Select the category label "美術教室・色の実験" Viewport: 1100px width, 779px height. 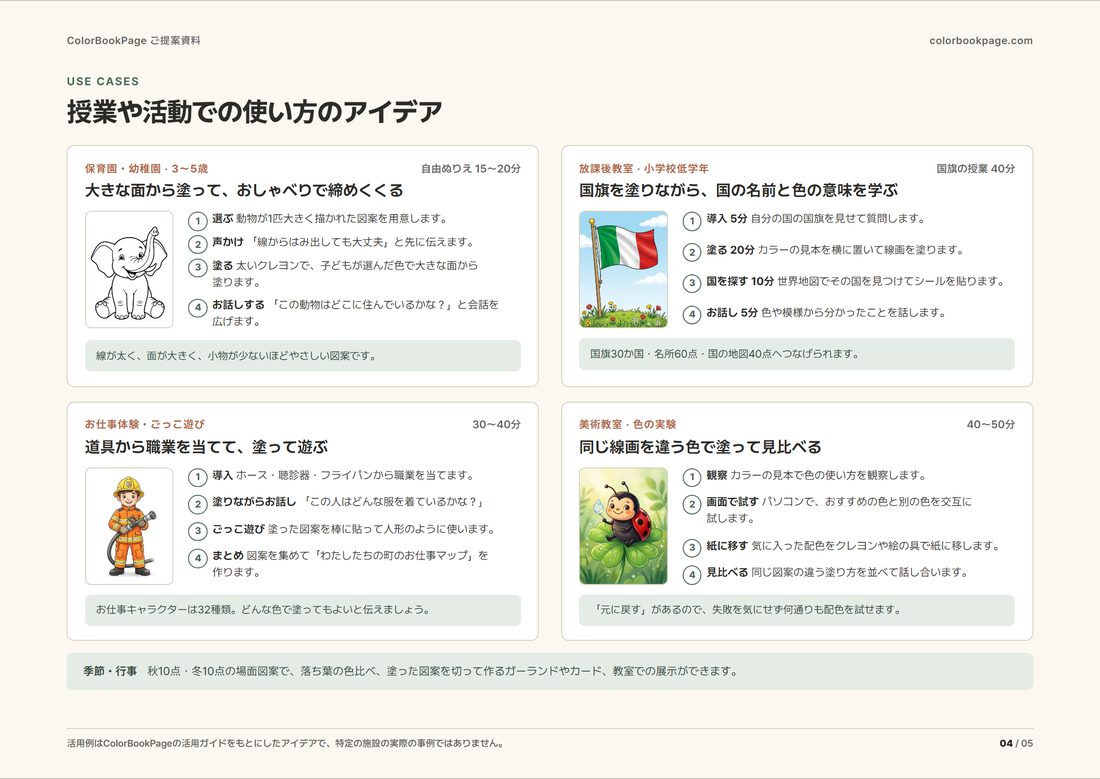tap(628, 425)
